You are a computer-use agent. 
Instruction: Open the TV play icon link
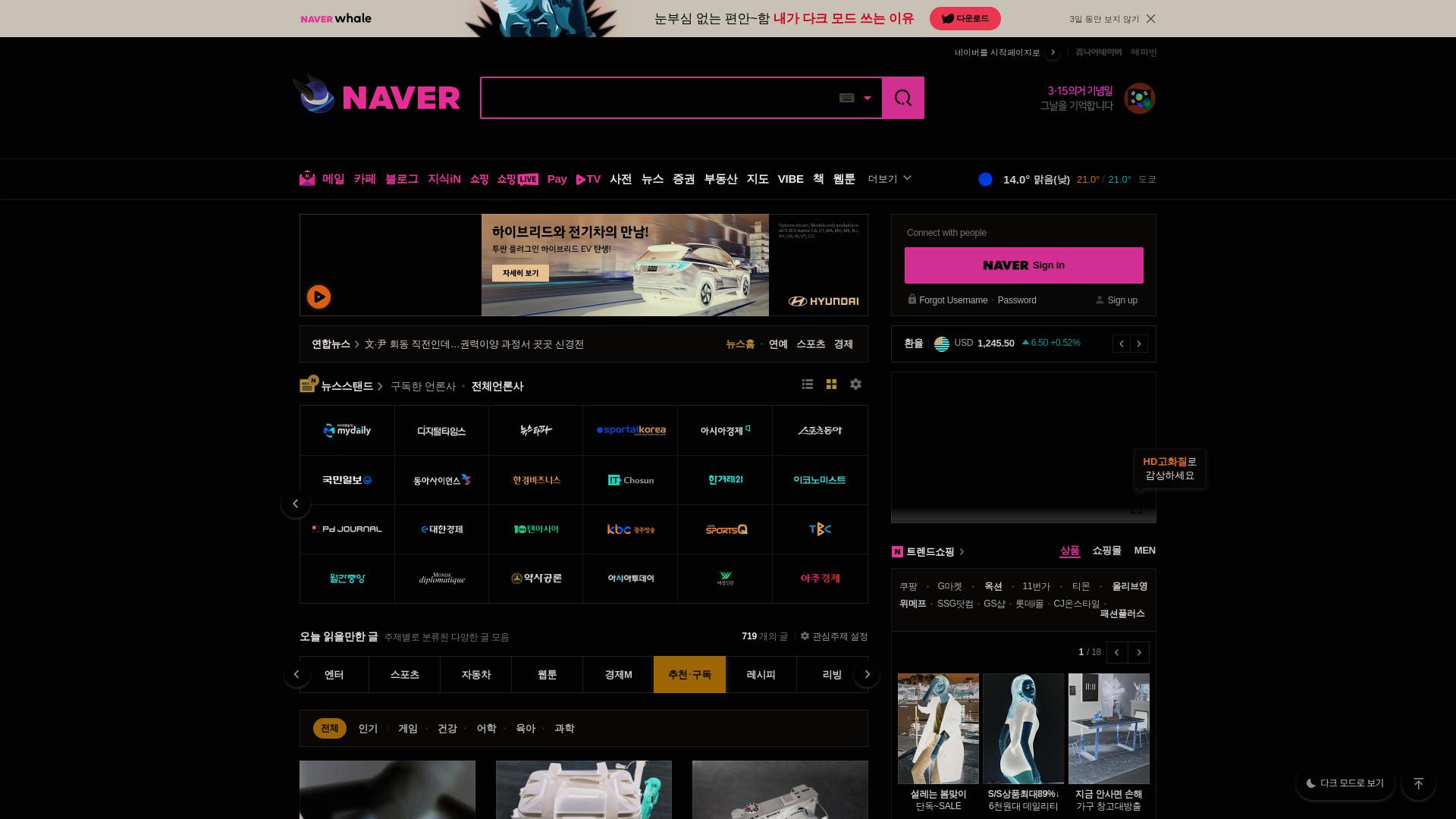[588, 179]
